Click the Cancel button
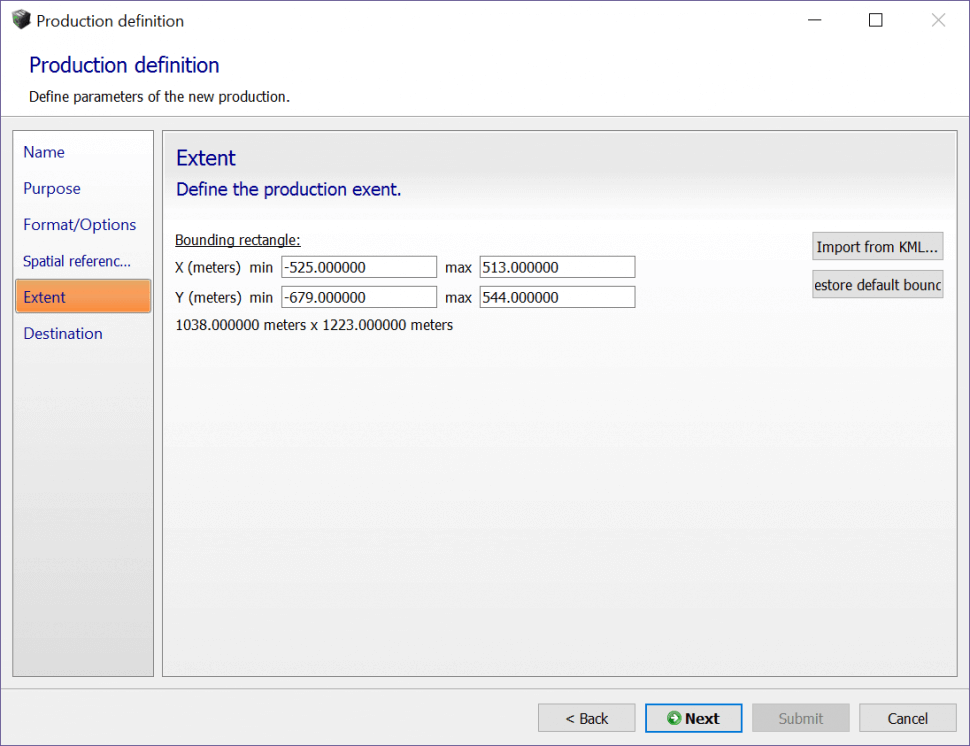The height and width of the screenshot is (746, 970). coord(908,718)
